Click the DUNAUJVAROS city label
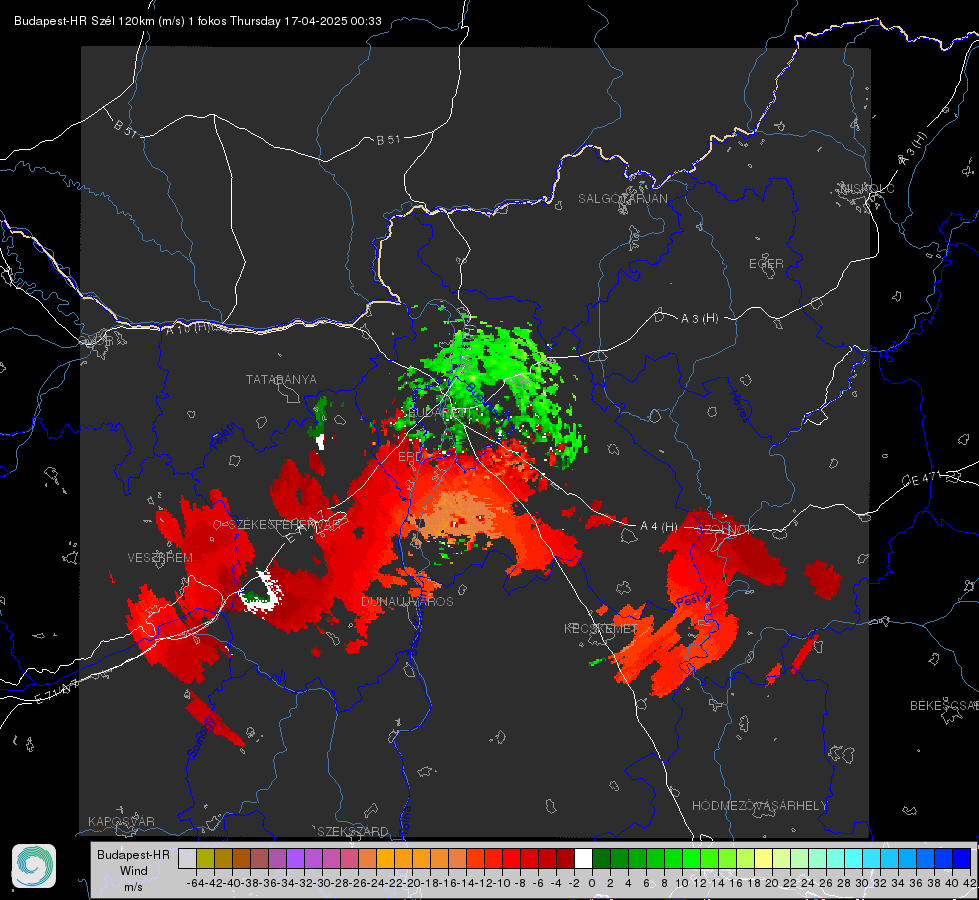Screen dimensions: 979x900 [407, 601]
